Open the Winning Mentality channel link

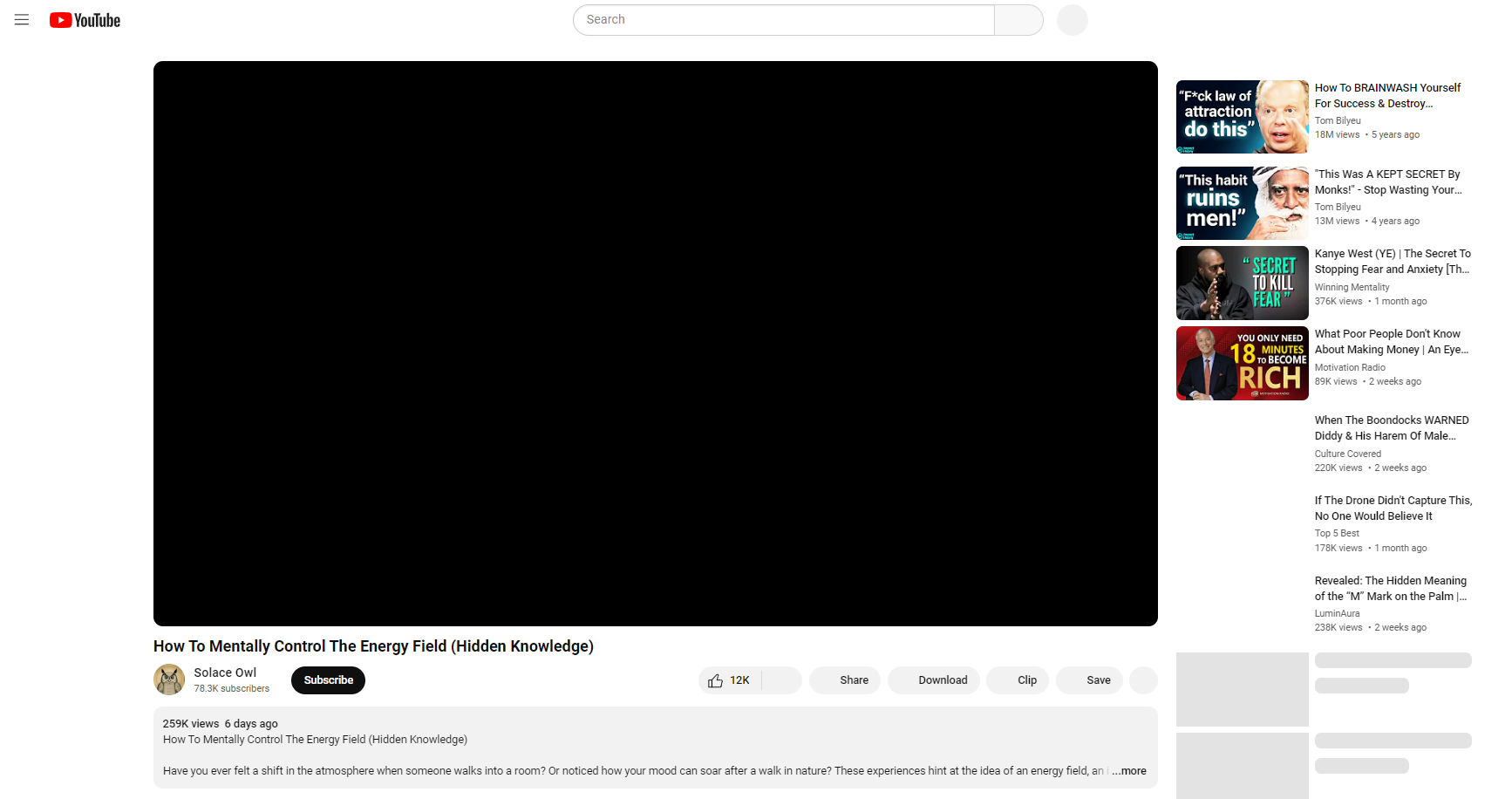tap(1352, 287)
